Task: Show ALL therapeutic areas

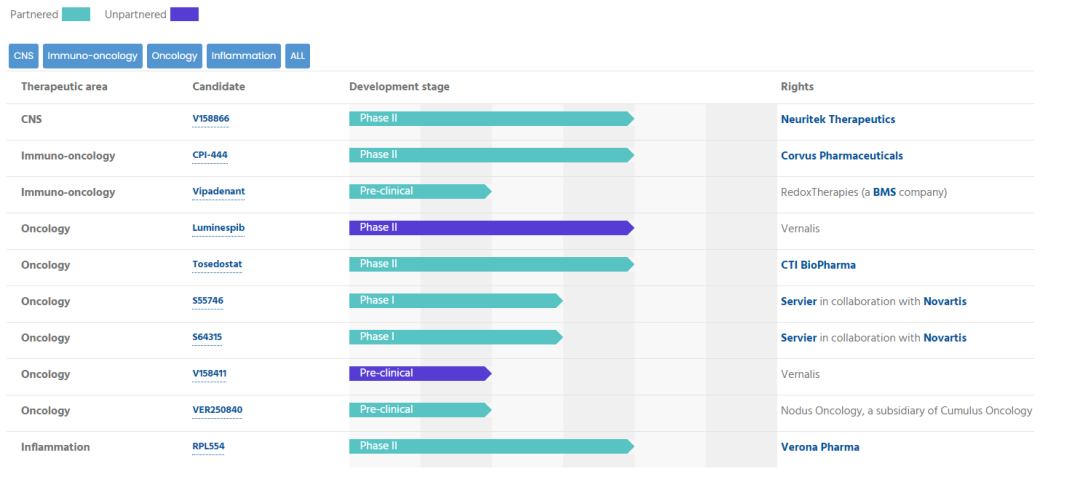Action: coord(298,56)
